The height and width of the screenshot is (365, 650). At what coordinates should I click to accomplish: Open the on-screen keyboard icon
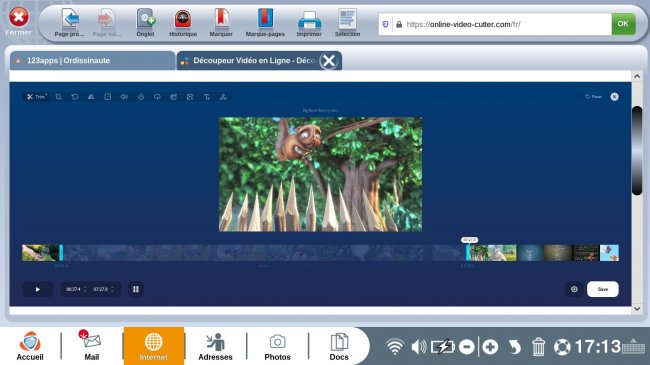(633, 346)
